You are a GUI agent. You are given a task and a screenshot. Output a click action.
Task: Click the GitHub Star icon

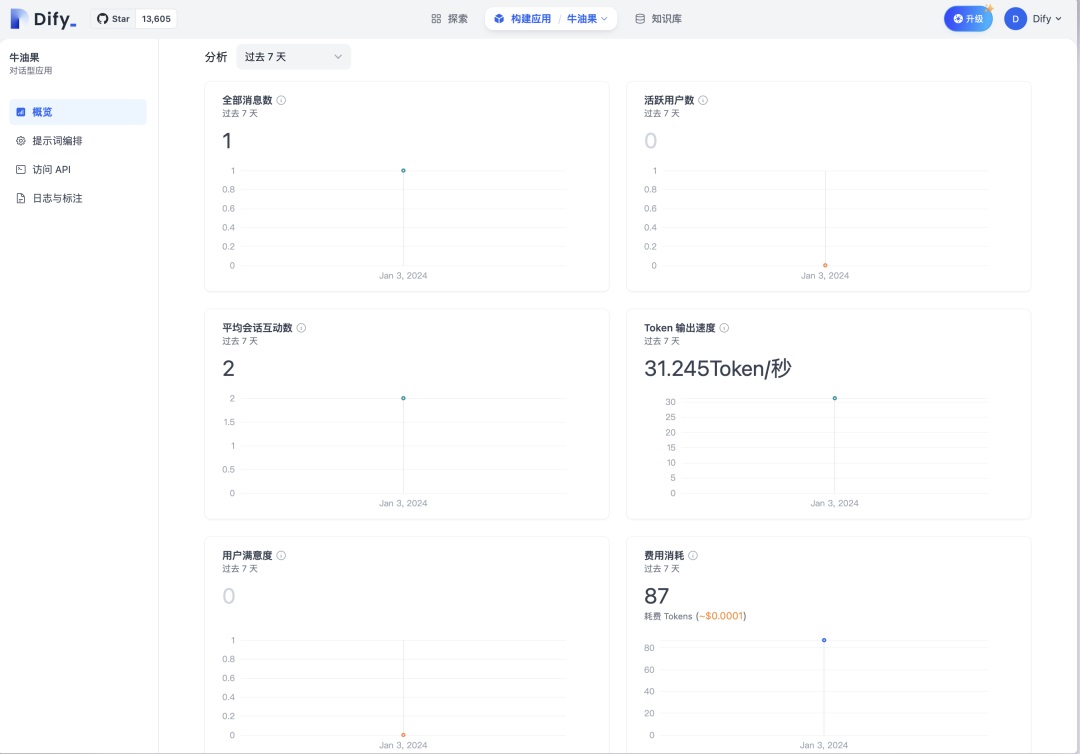point(101,18)
